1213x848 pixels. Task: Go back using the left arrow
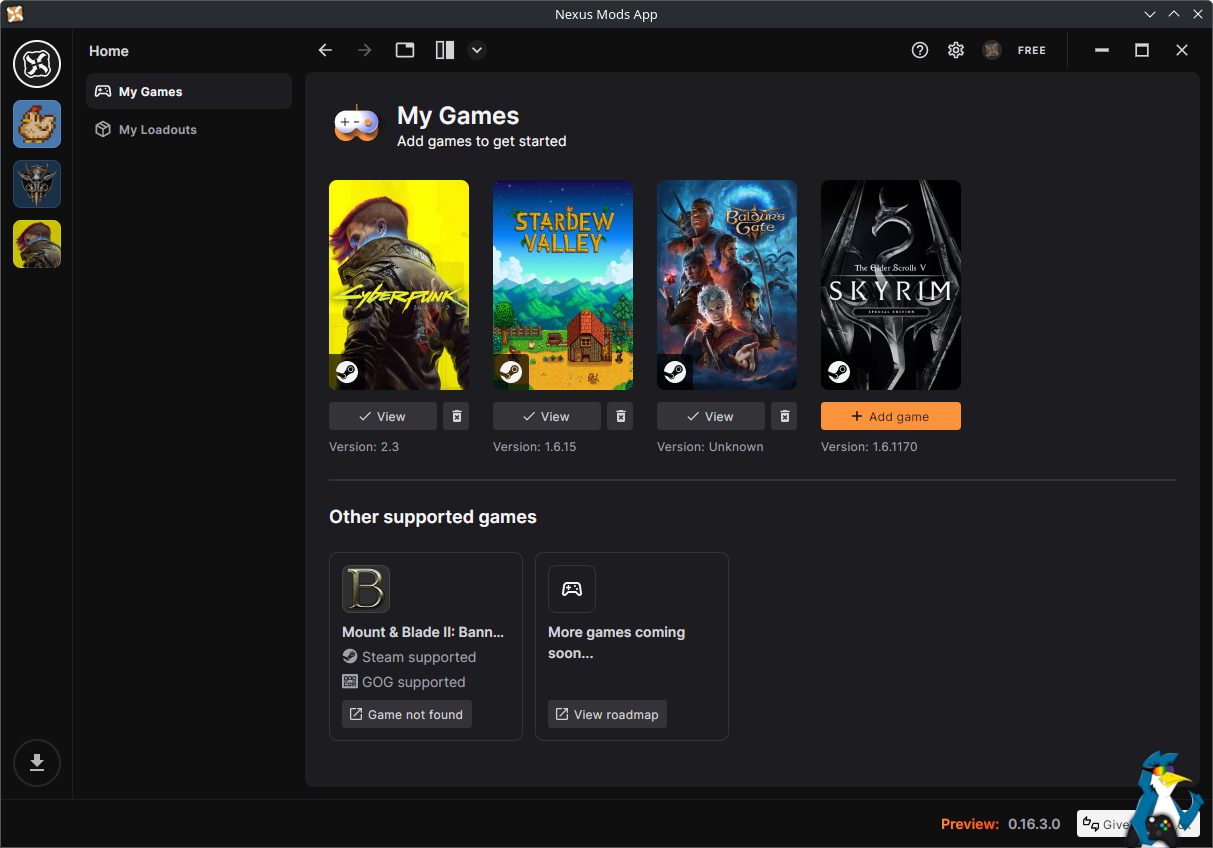(x=325, y=50)
